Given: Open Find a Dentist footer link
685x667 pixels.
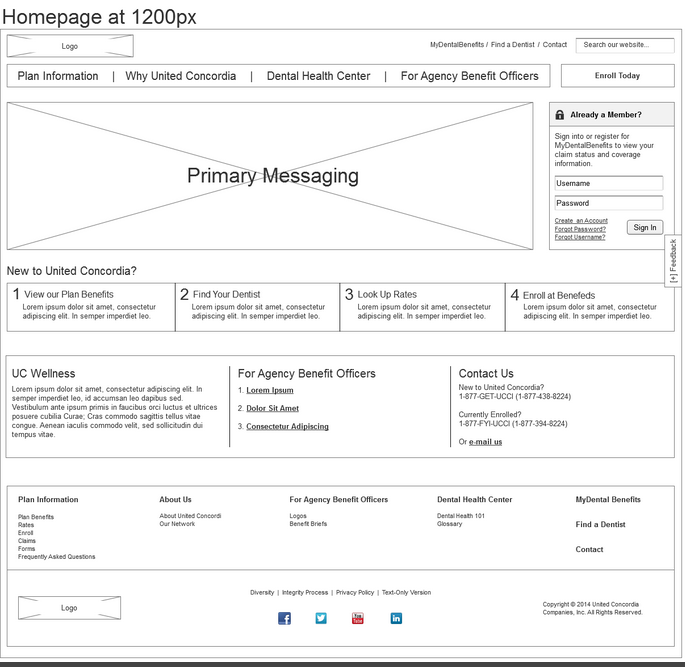Looking at the screenshot, I should pyautogui.click(x=600, y=524).
